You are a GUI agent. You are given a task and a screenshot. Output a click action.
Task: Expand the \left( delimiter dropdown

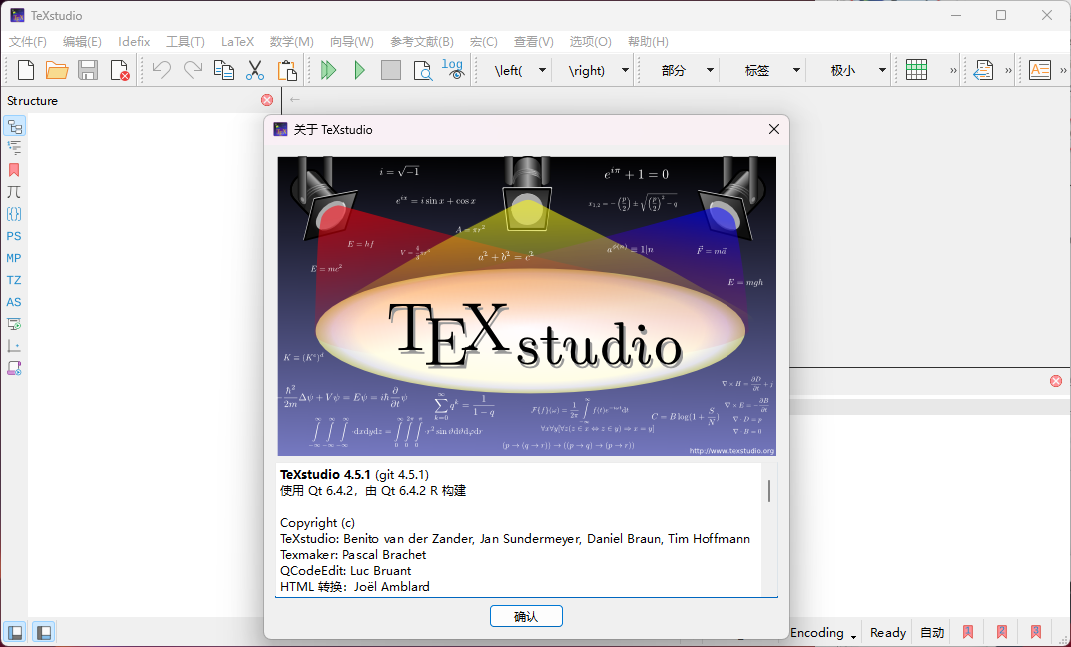(x=542, y=70)
